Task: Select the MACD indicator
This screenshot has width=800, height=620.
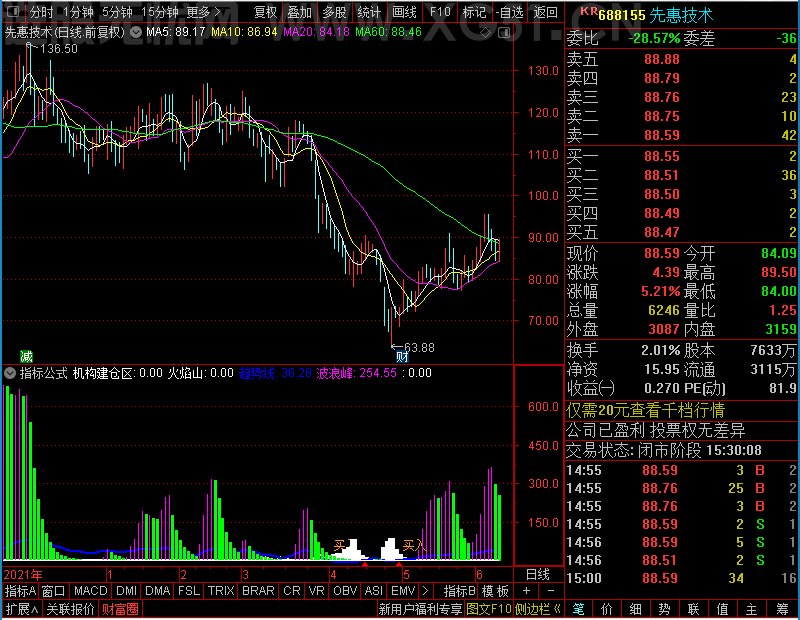Action: click(x=90, y=591)
